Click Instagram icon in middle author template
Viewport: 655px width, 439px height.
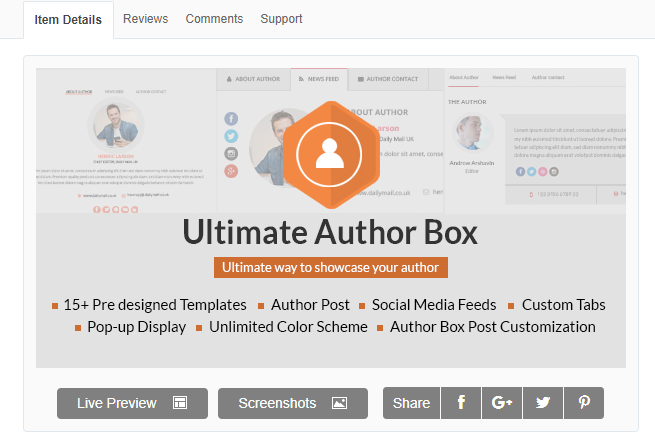(231, 154)
